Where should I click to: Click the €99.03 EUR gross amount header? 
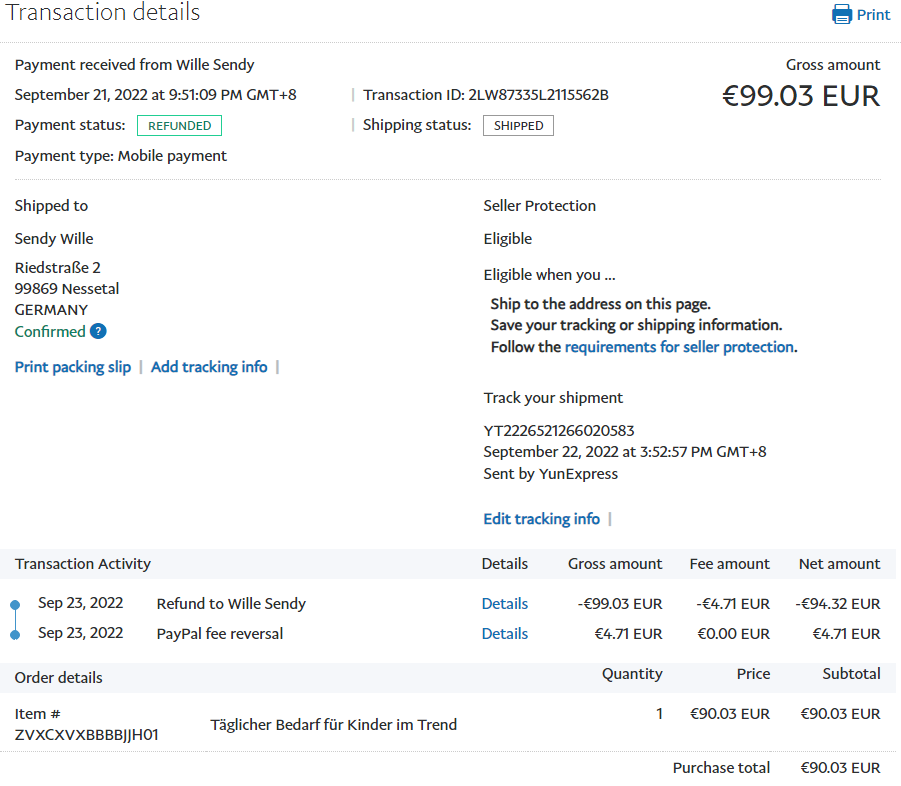pos(800,96)
